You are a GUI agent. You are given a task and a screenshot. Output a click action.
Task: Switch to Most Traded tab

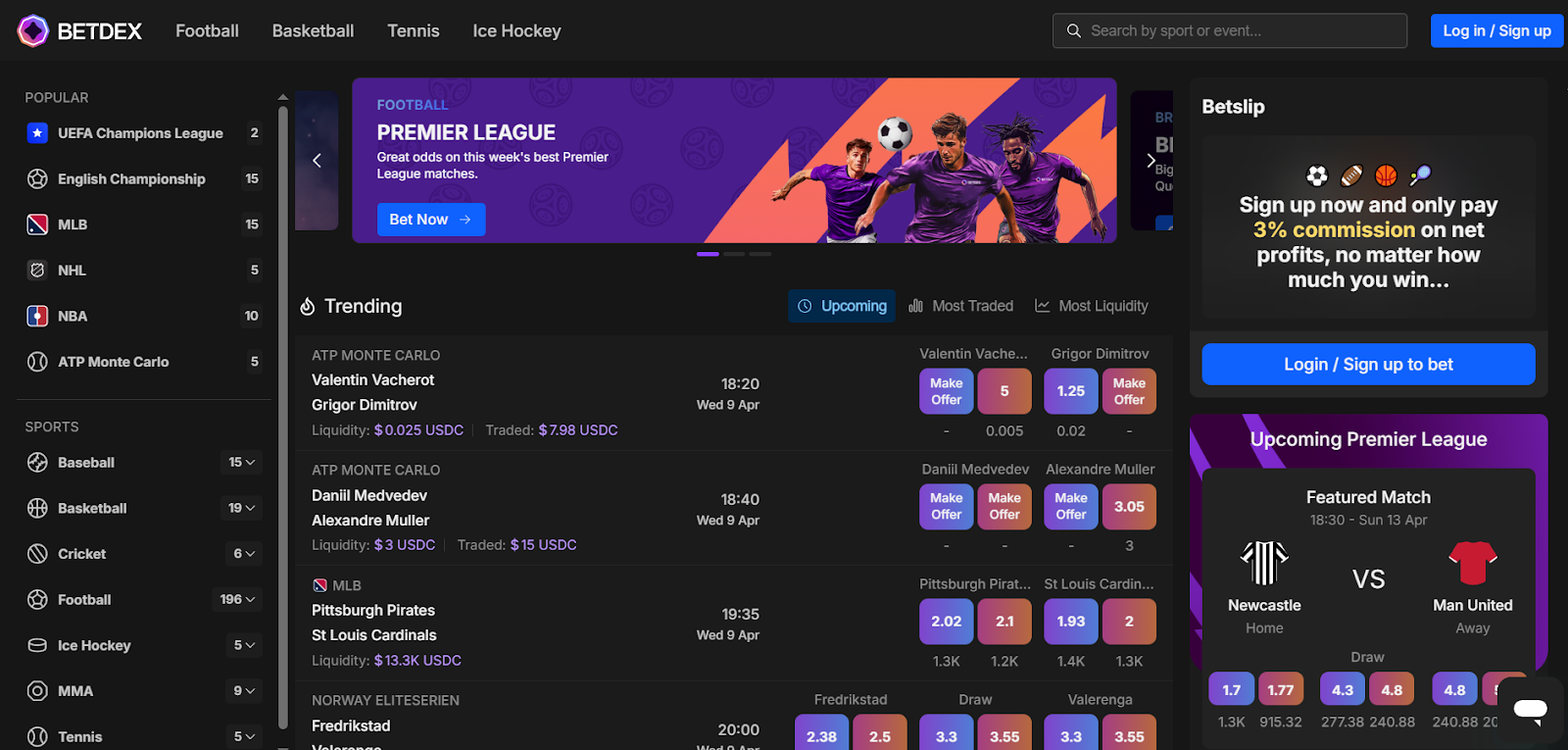[x=960, y=306]
